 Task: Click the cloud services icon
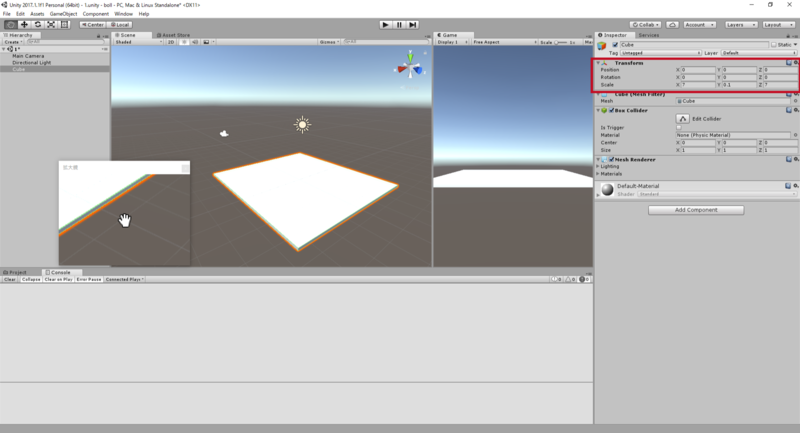pos(672,24)
